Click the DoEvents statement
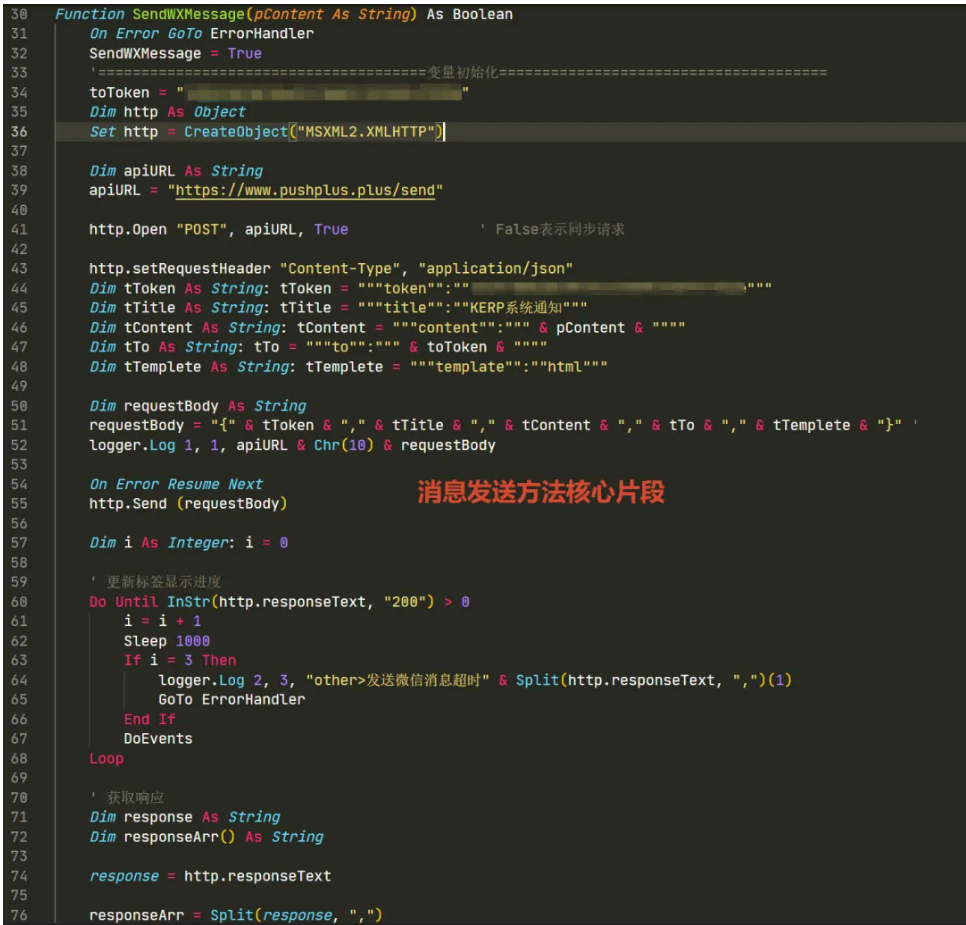 click(x=158, y=739)
